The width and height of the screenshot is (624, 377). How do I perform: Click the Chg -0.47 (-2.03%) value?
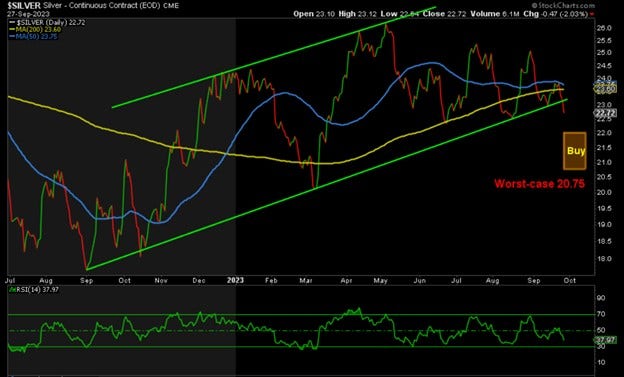tap(555, 14)
